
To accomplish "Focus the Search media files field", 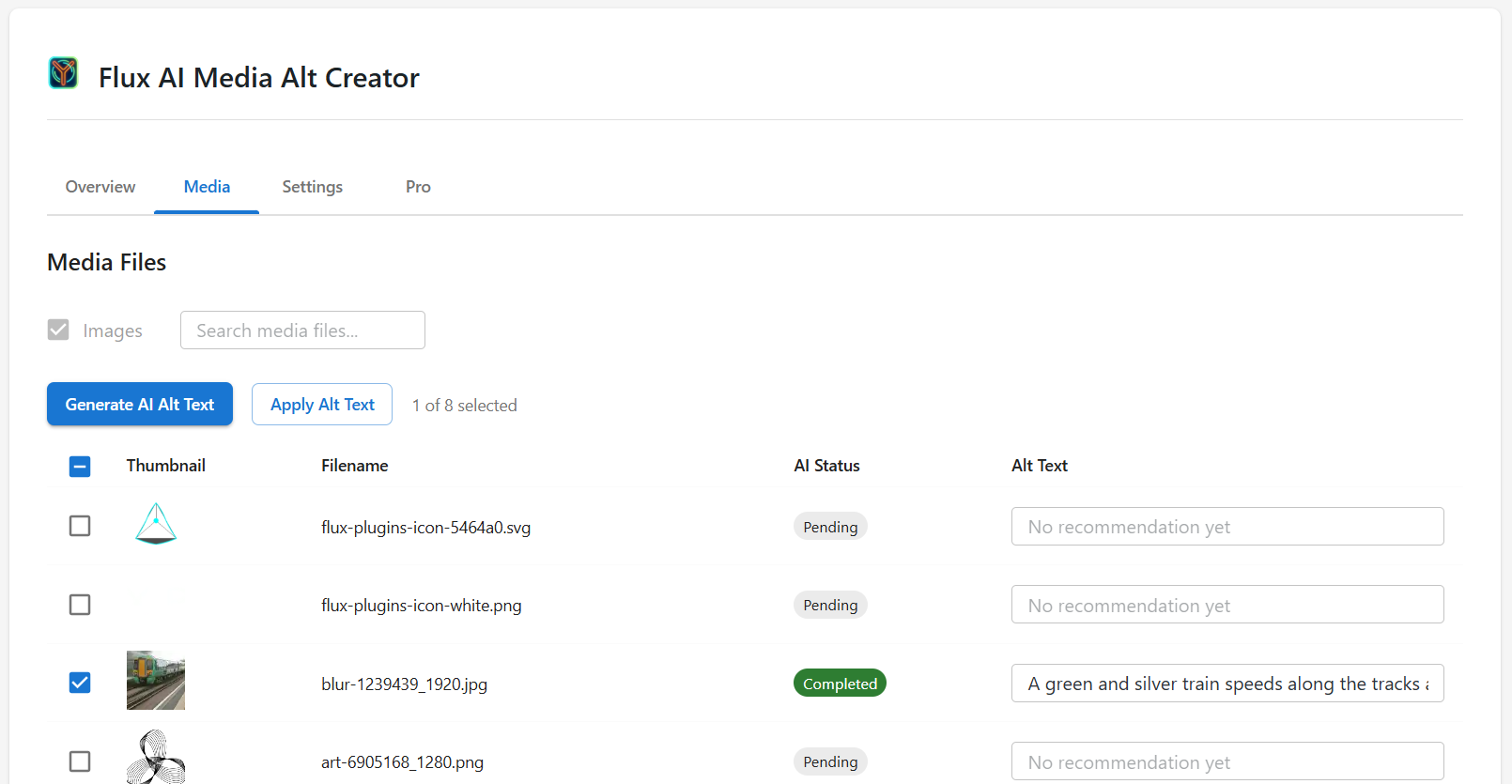I will click(x=302, y=331).
